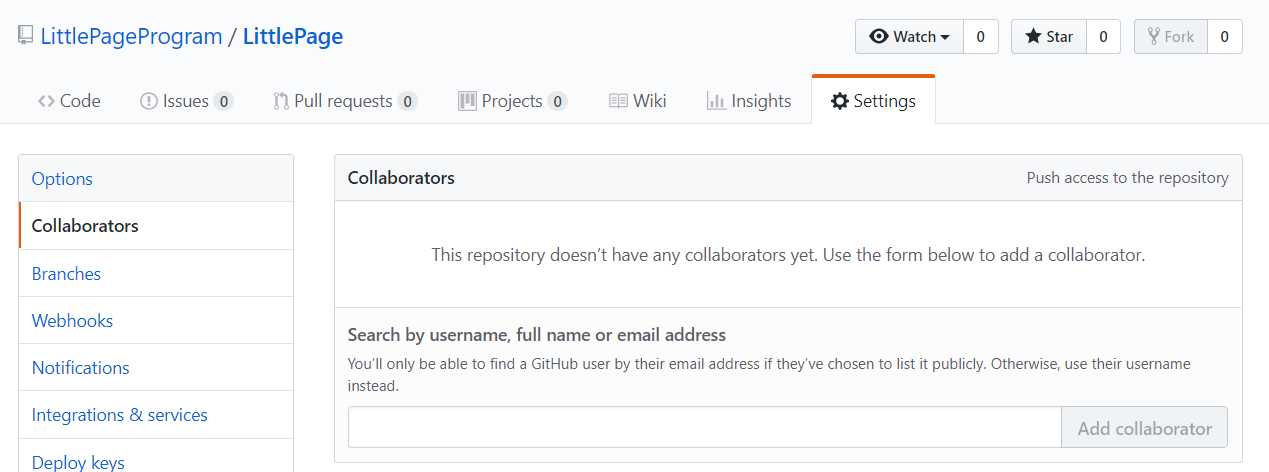Click the star icon to star repository
Image resolution: width=1269 pixels, height=472 pixels.
1033,37
